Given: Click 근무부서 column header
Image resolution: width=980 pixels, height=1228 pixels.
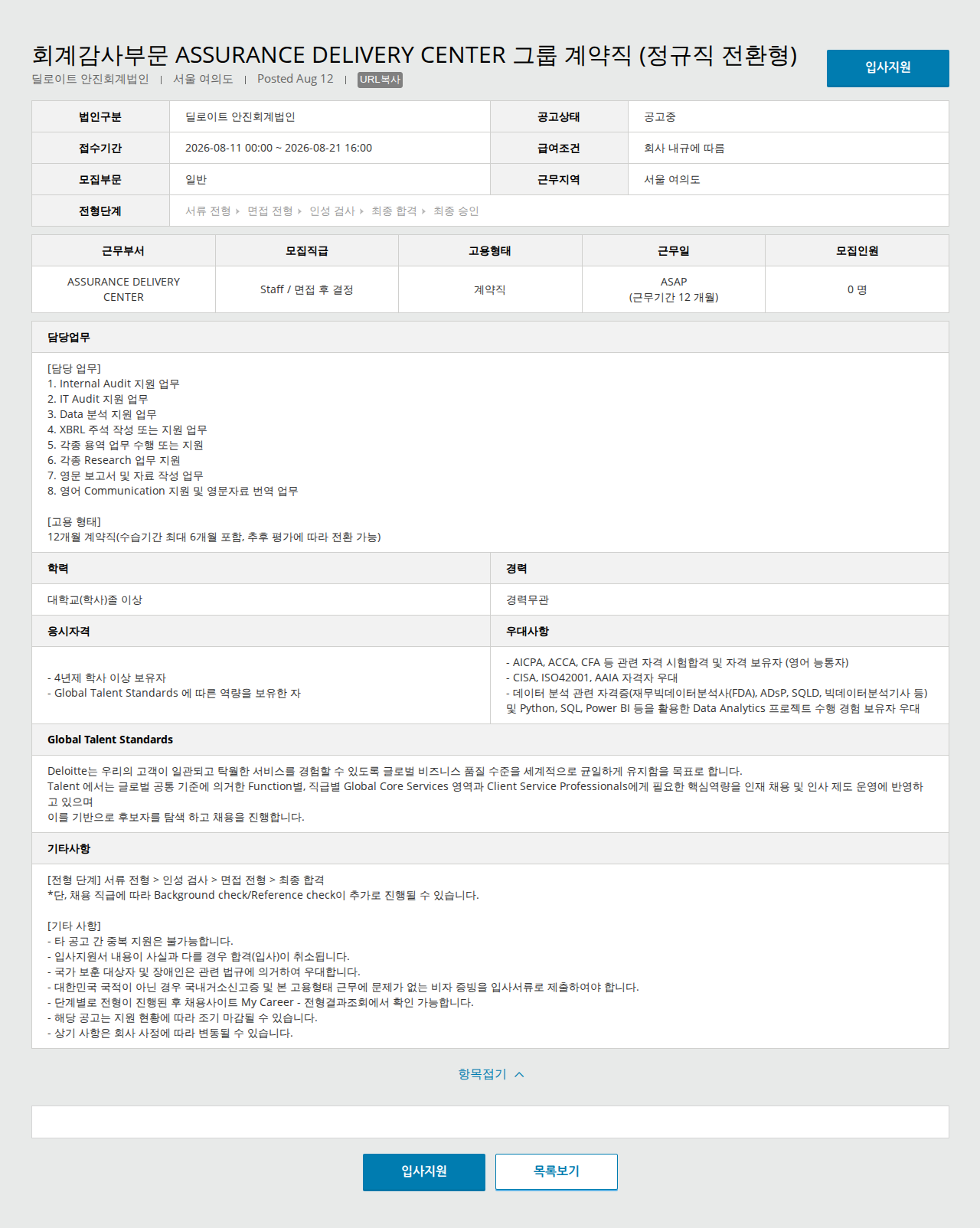Looking at the screenshot, I should [123, 251].
